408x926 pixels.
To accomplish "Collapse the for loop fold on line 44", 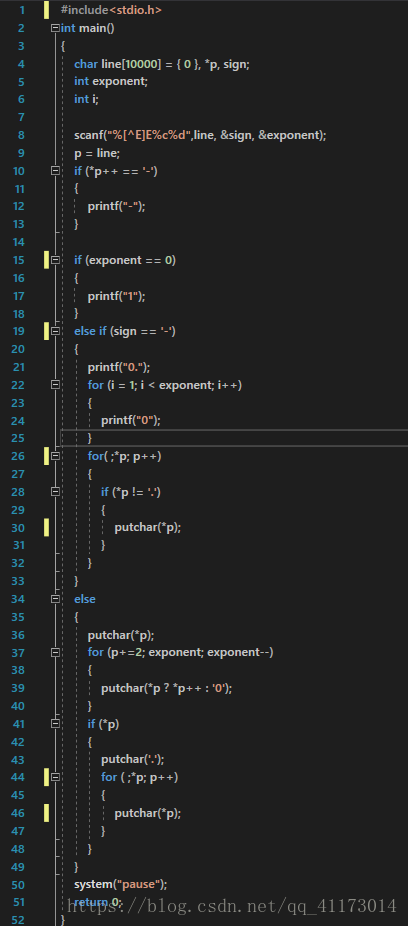I will tap(56, 777).
